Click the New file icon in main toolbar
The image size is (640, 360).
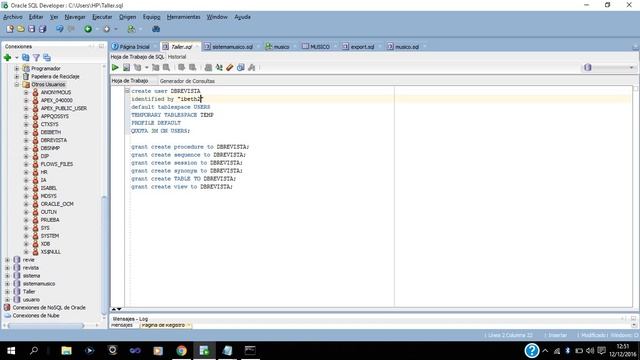click(10, 29)
